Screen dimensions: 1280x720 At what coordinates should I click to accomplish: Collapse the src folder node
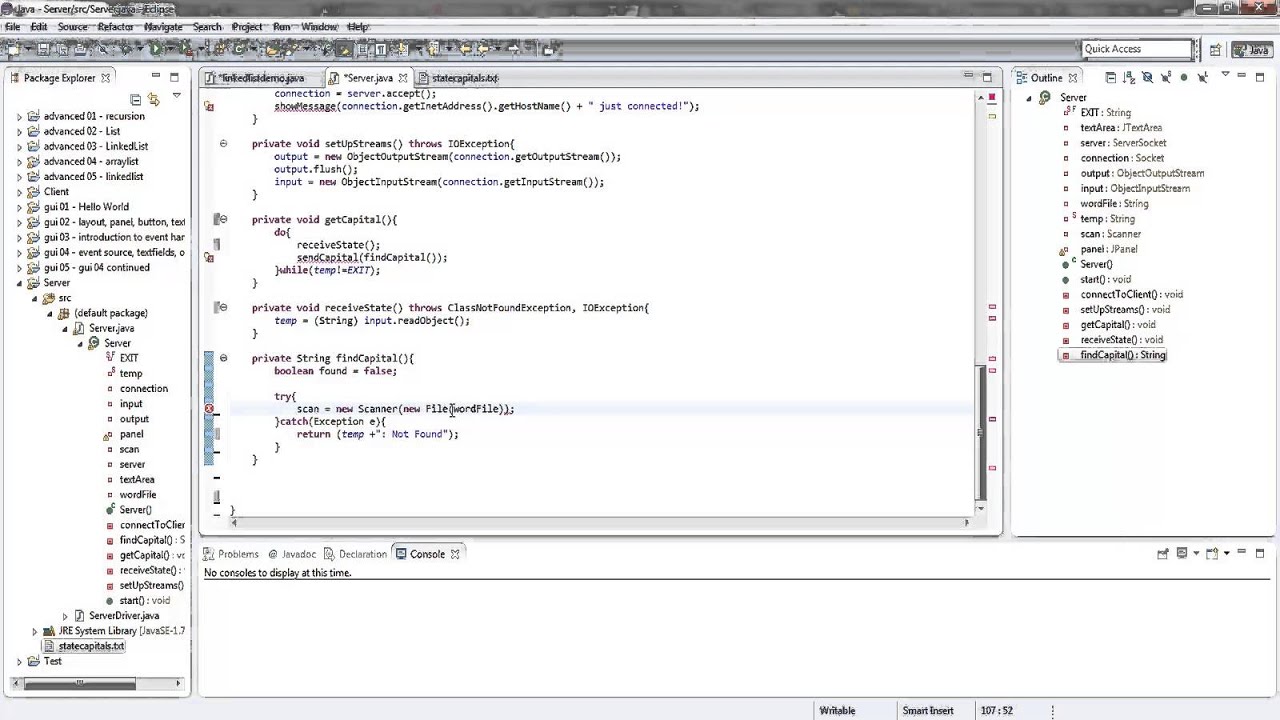[x=34, y=299]
